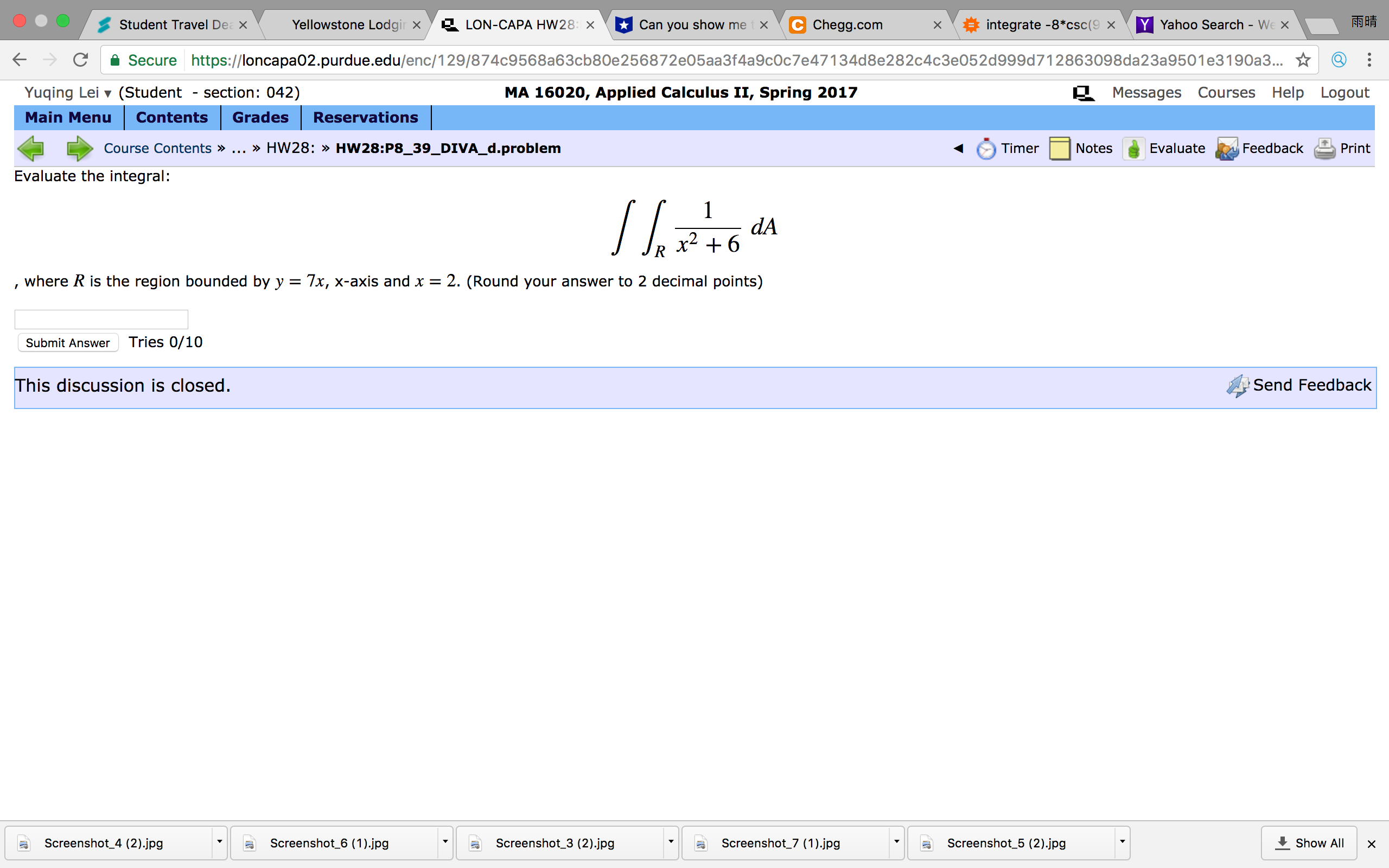The image size is (1389, 868).
Task: Follow the Course Contents breadcrumb link
Action: [x=157, y=149]
